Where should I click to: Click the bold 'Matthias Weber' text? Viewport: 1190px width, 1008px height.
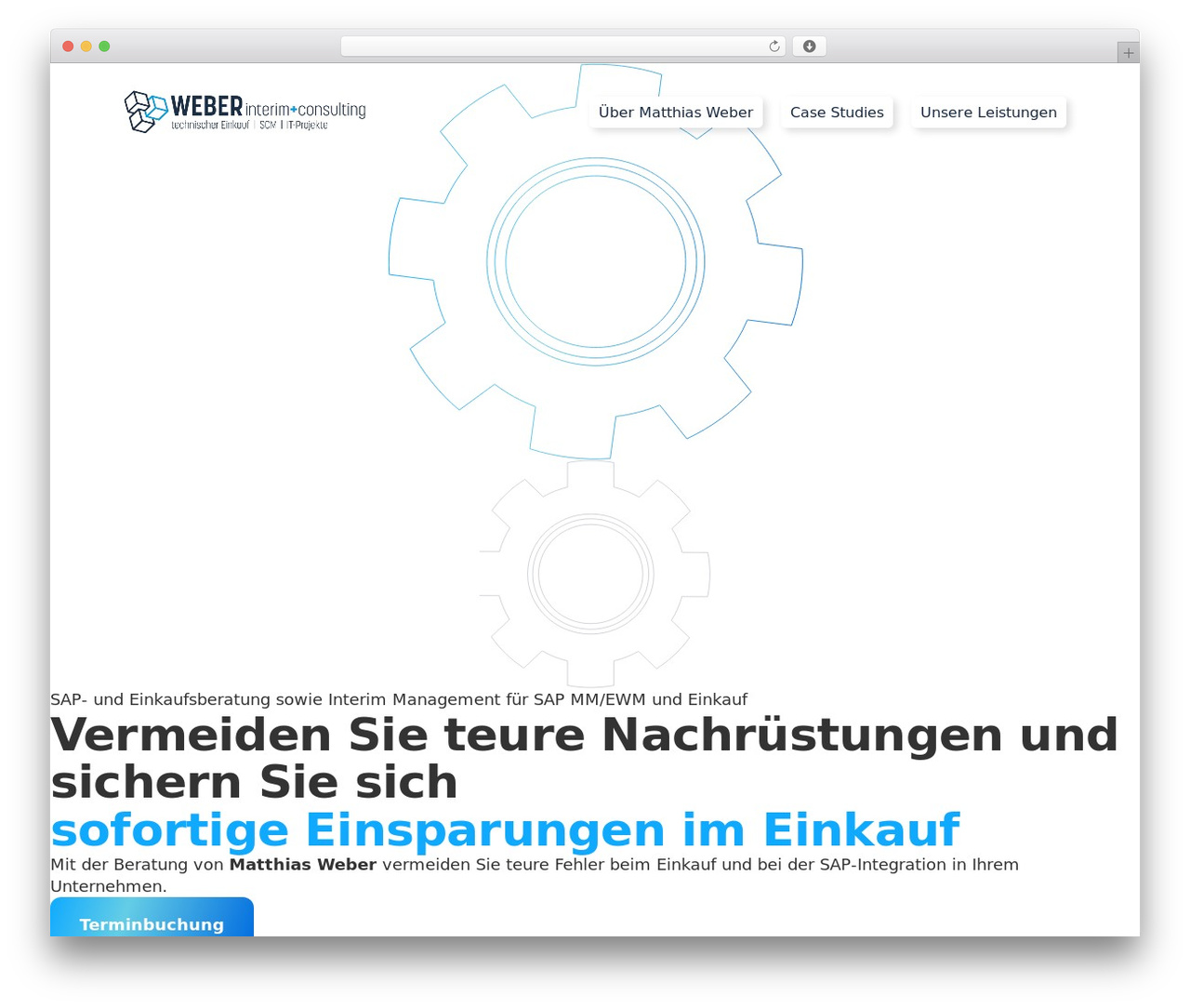click(303, 865)
